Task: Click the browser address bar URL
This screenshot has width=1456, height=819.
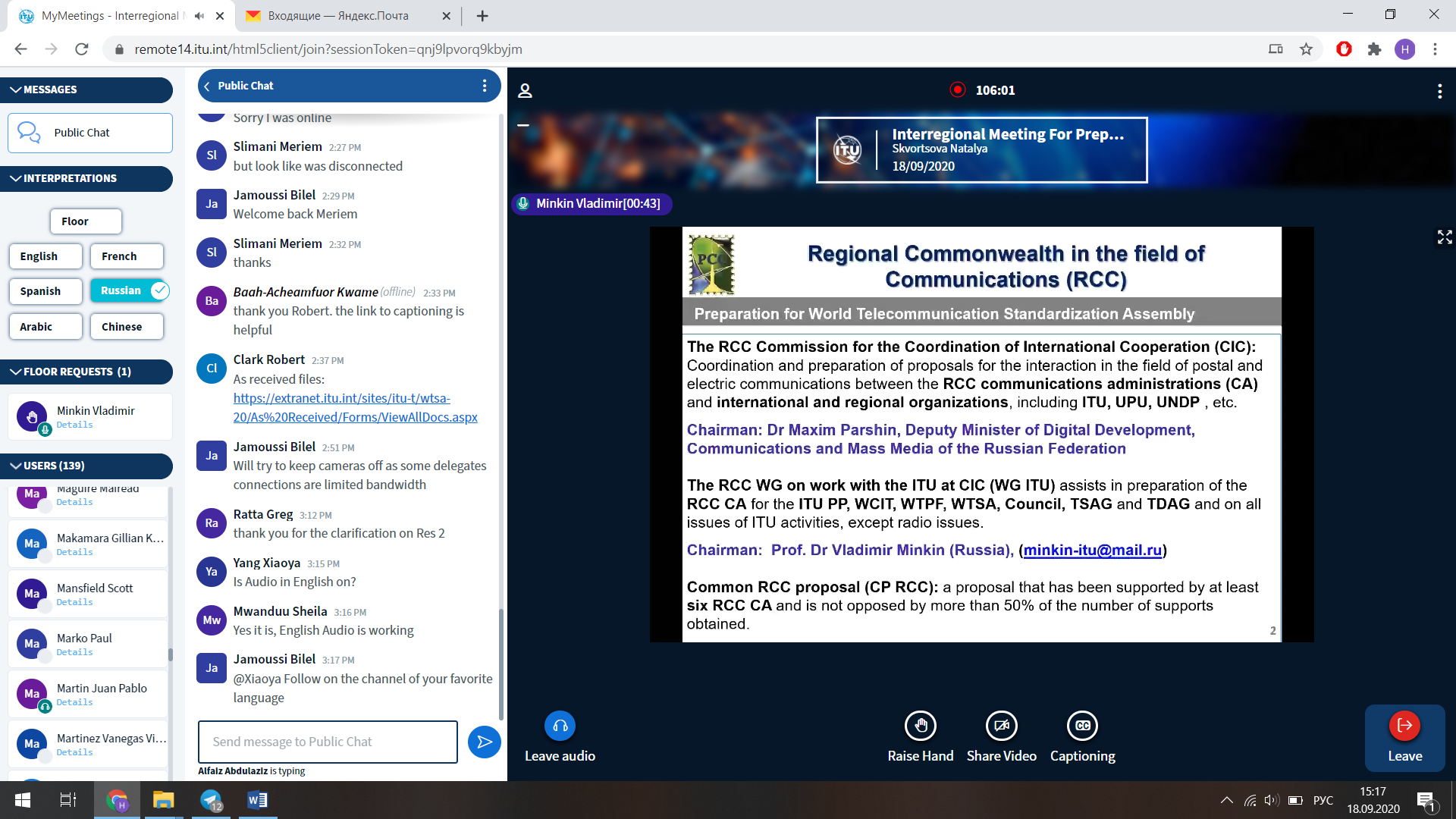Action: pos(328,49)
